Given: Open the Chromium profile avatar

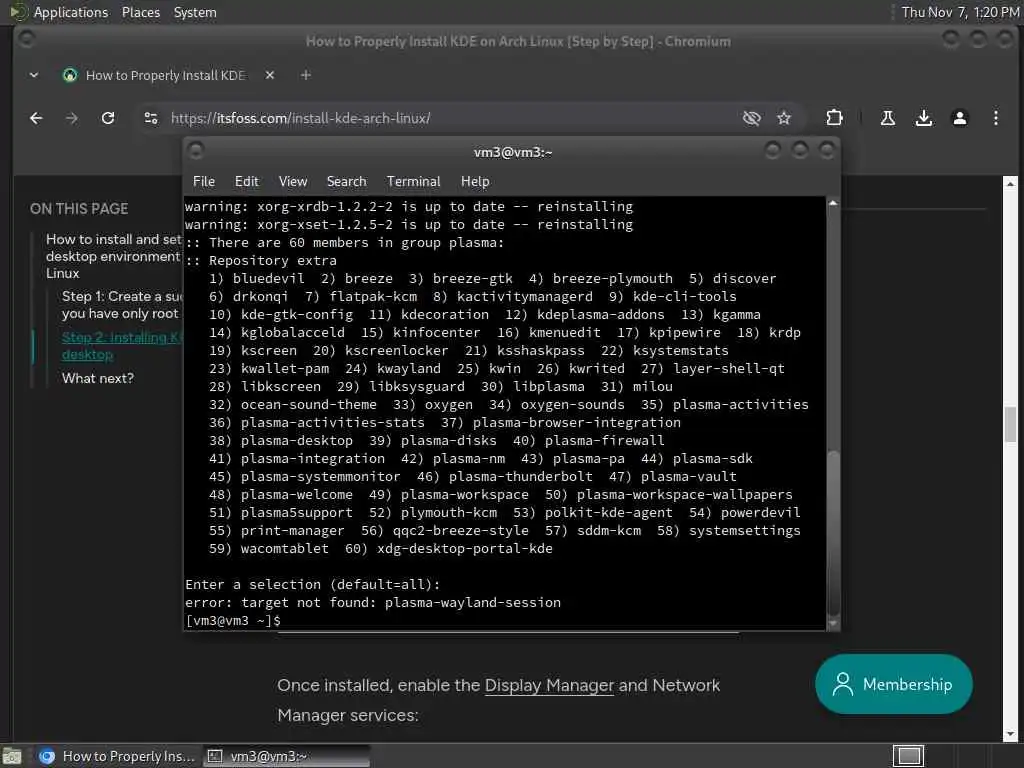Looking at the screenshot, I should coord(959,118).
